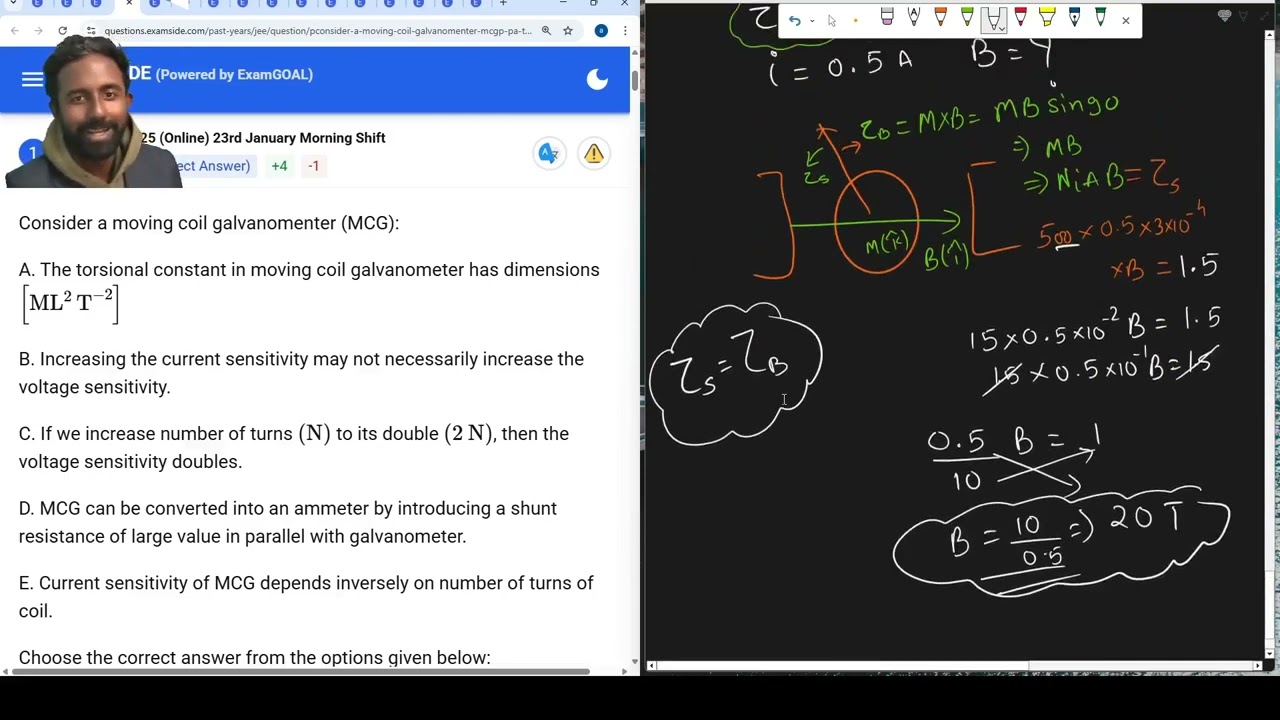This screenshot has height=720, width=1280.
Task: Reload the browser page
Action: 62,31
